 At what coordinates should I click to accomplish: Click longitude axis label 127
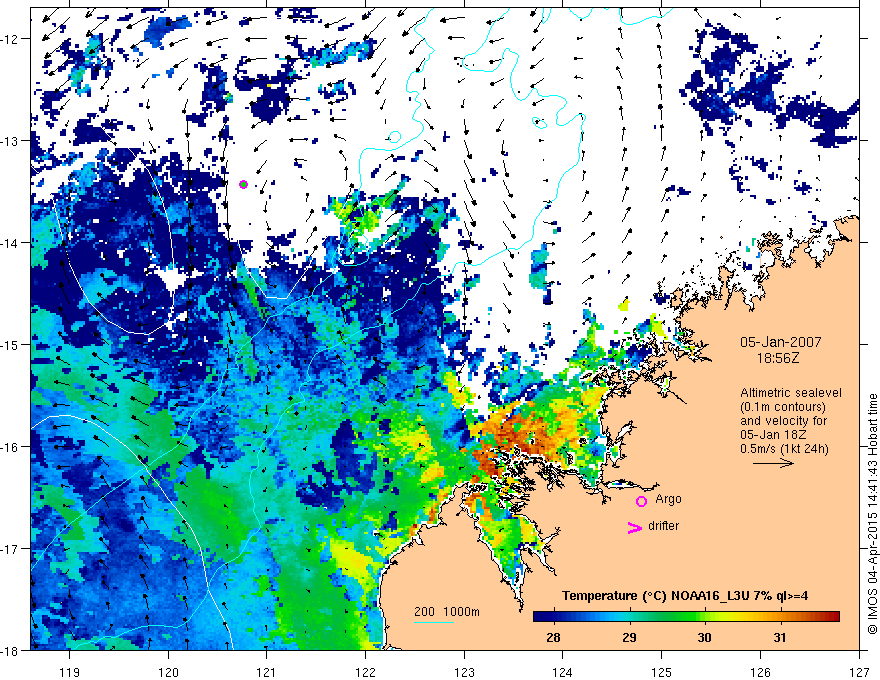click(859, 672)
